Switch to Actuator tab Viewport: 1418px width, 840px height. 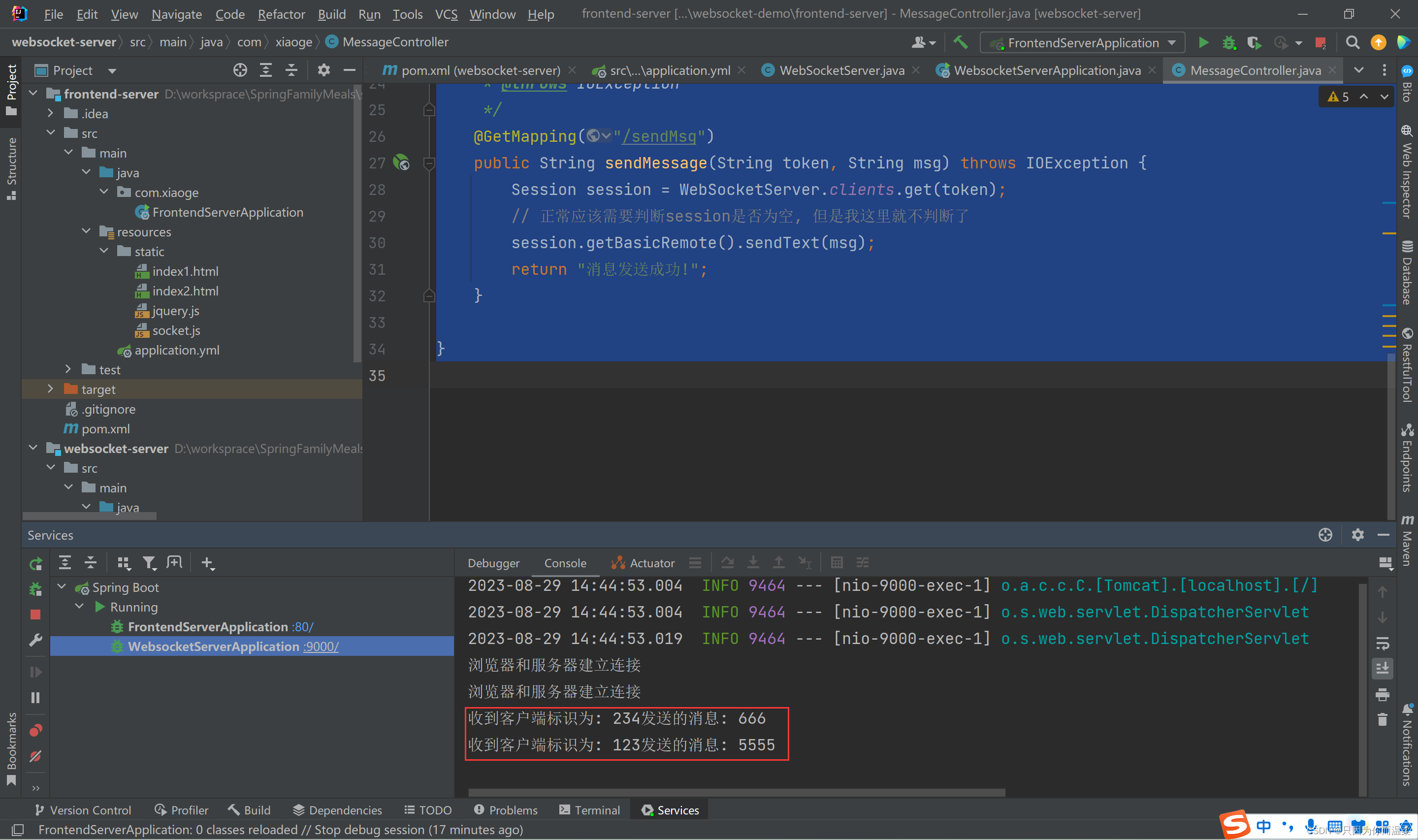pos(644,563)
